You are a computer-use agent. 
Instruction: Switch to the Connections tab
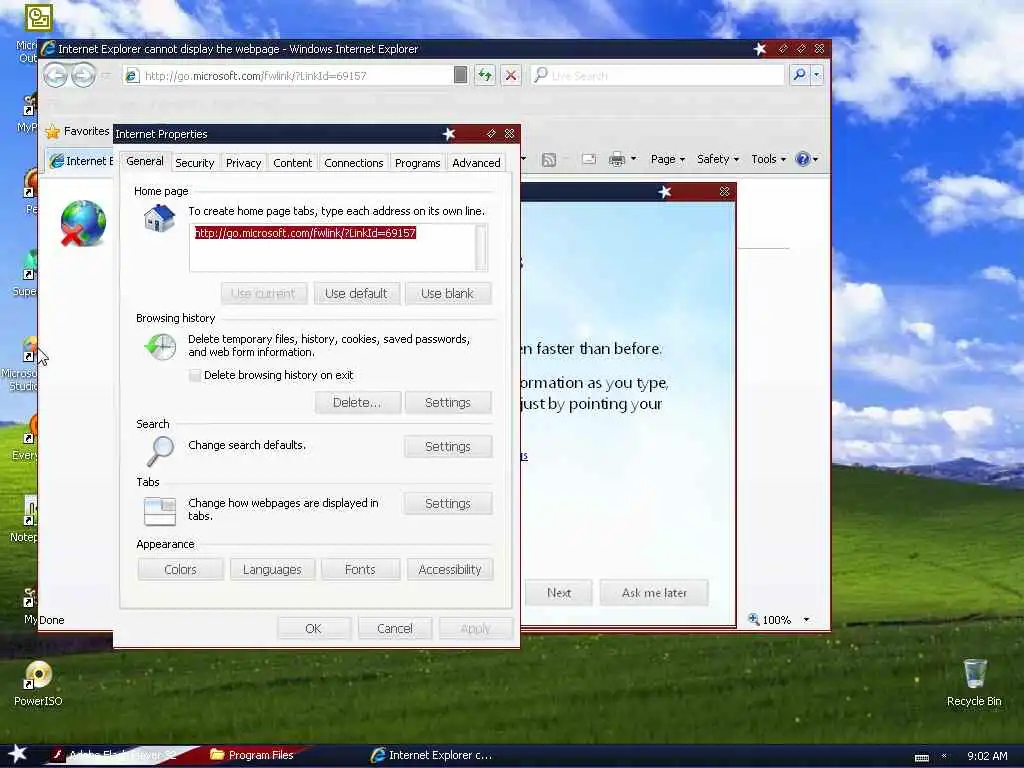click(354, 163)
